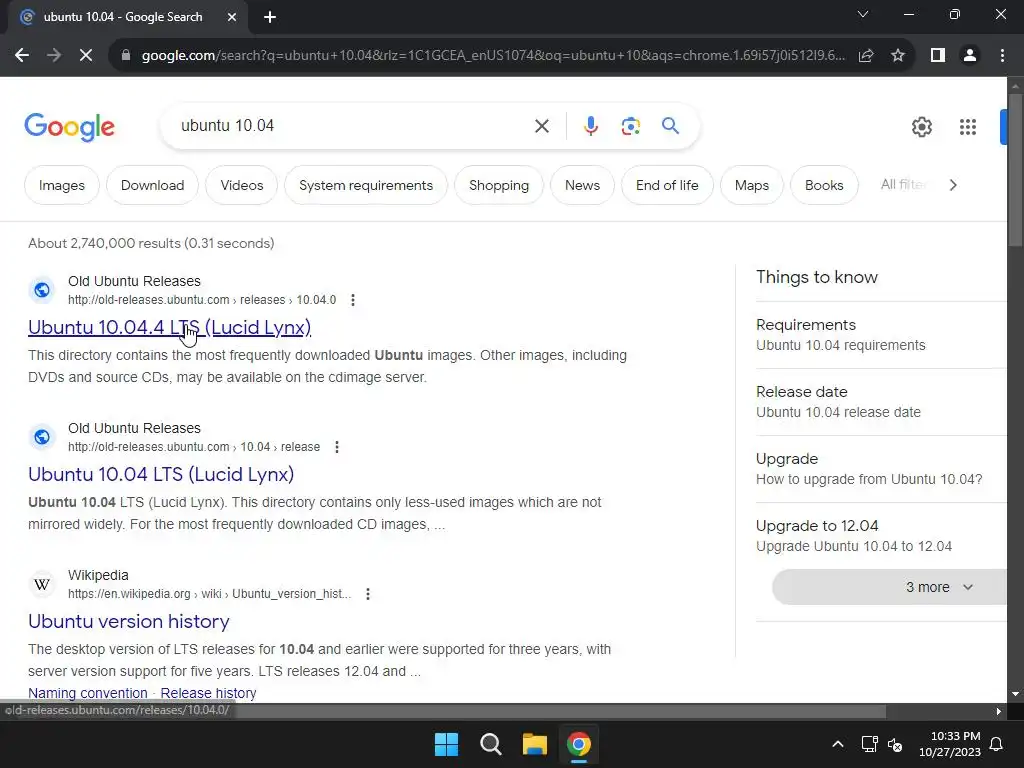
Task: Select the Books filter chip
Action: point(824,185)
